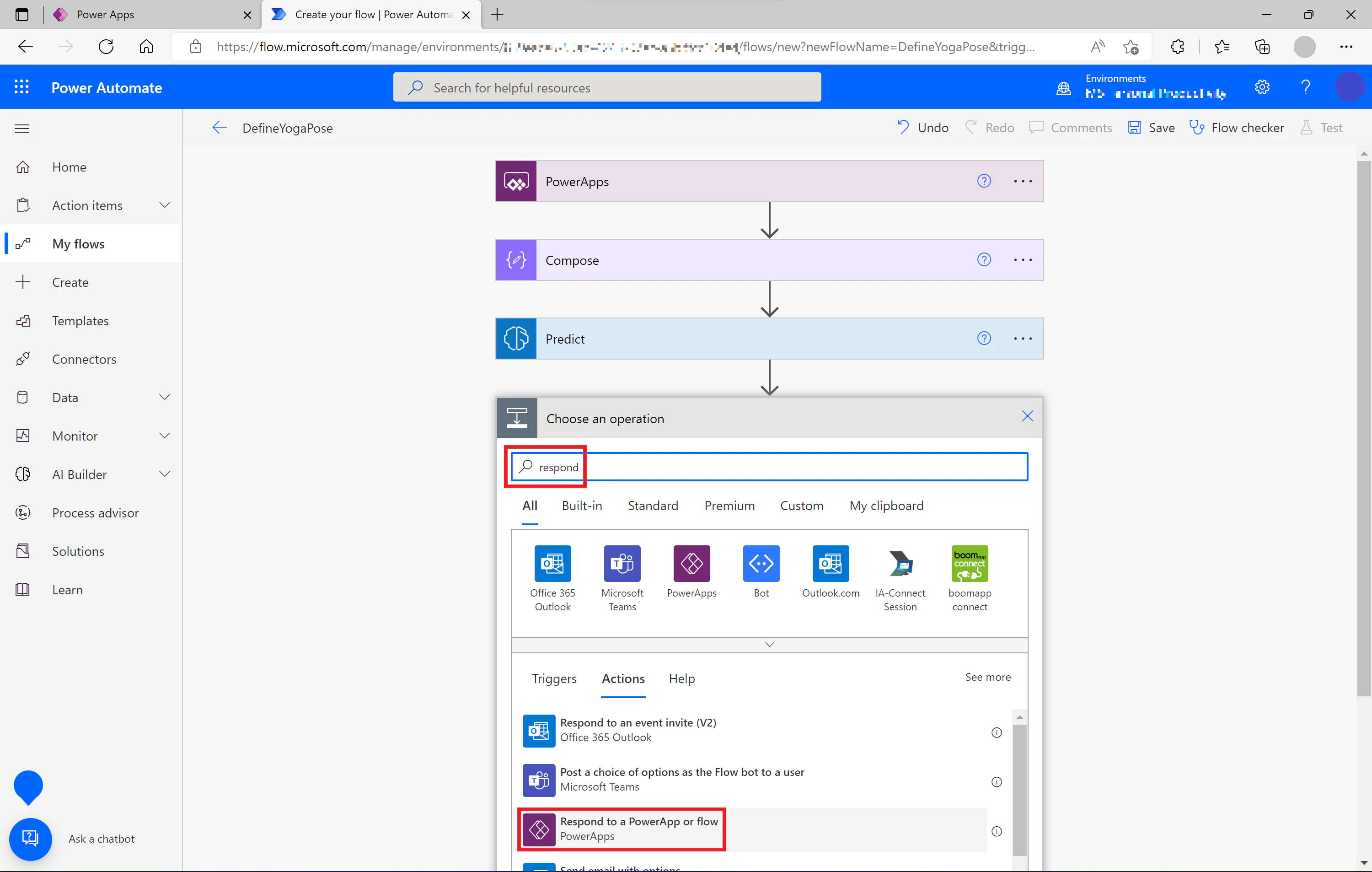Show info for Respond to a PowerApp or flow
This screenshot has height=872, width=1372.
(997, 831)
